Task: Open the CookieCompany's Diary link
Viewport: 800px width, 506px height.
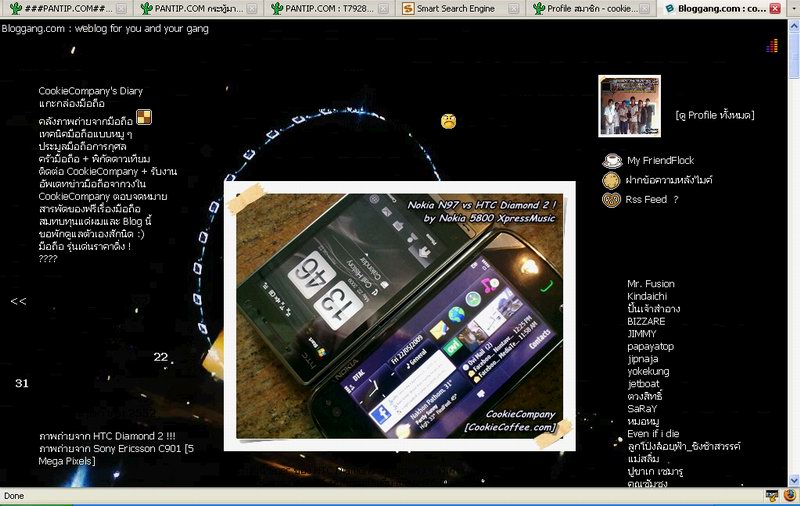Action: point(90,91)
